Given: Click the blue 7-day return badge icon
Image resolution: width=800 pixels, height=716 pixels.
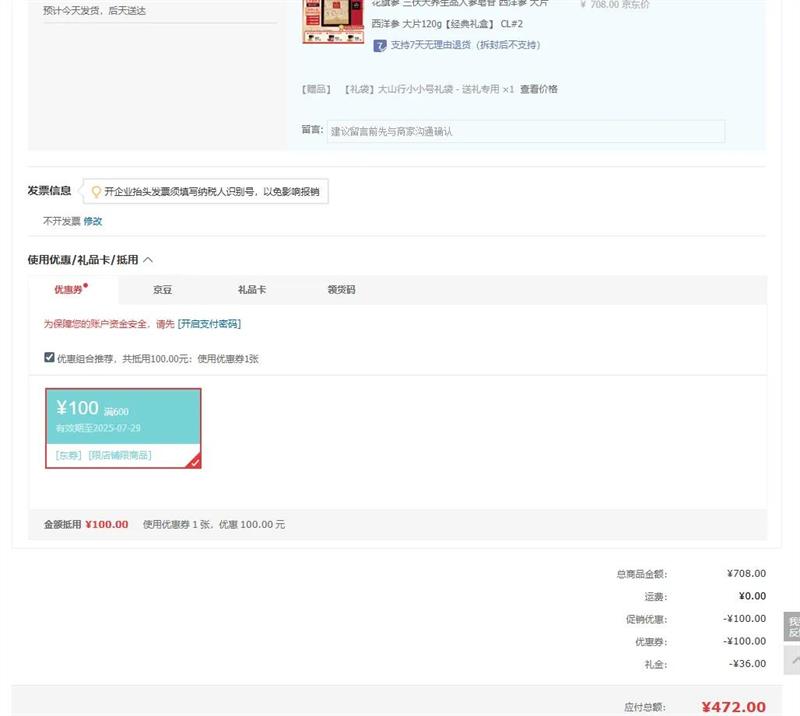Looking at the screenshot, I should [x=380, y=45].
